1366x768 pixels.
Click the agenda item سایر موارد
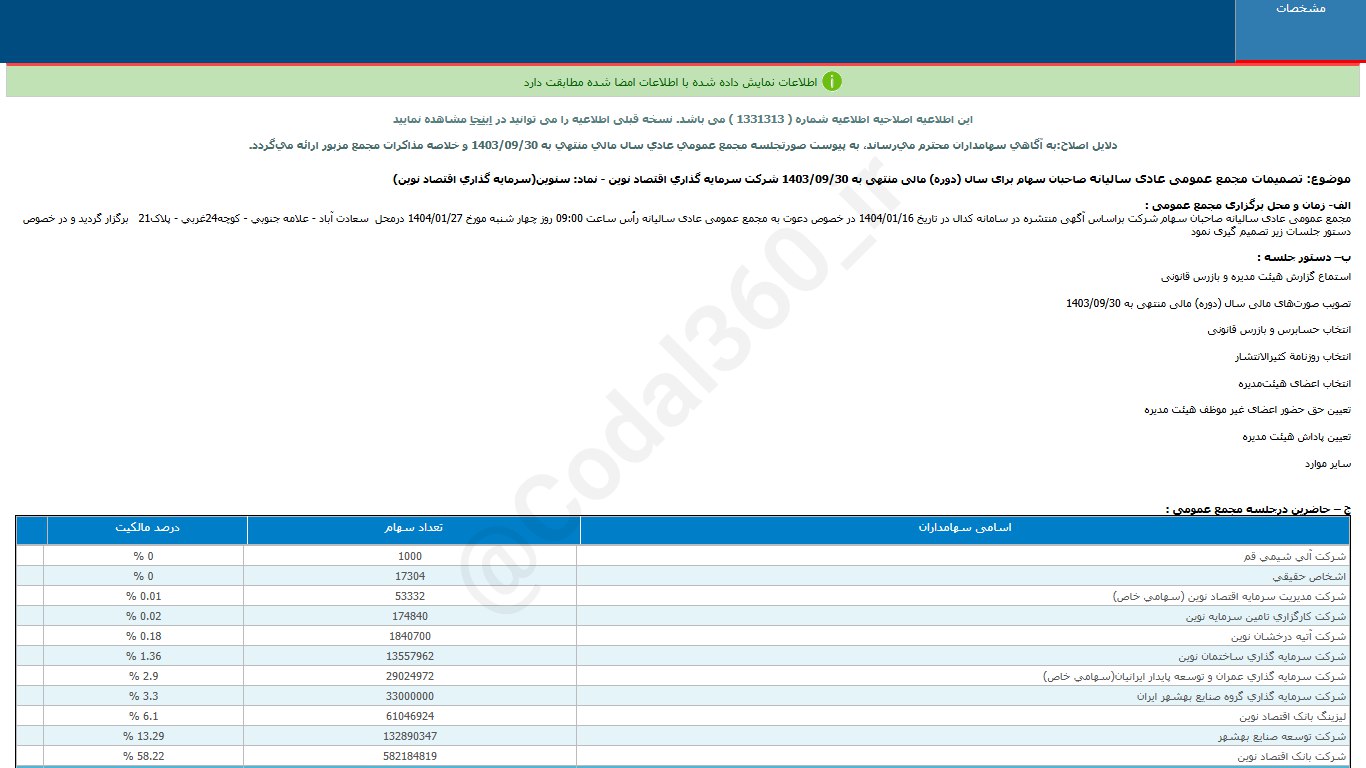[1328, 464]
